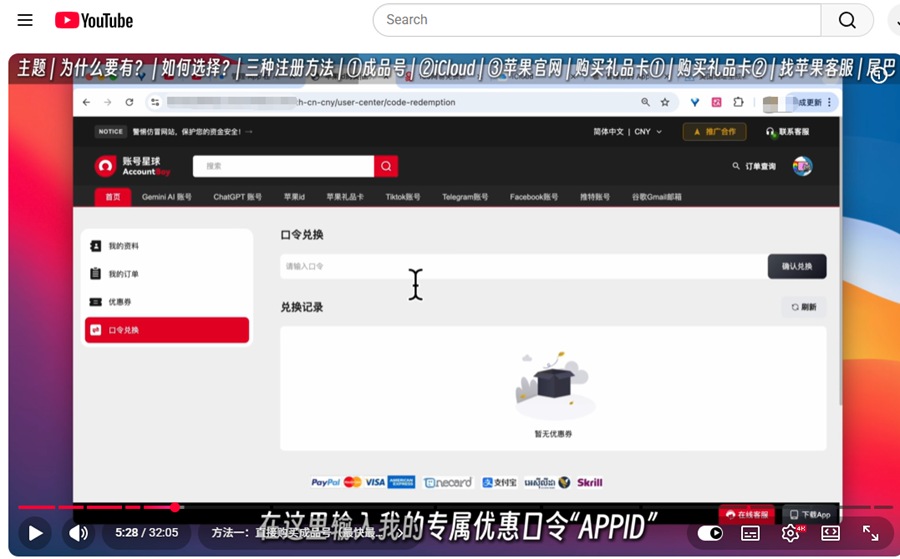Select the Telegram账号 tab
Image resolution: width=900 pixels, height=559 pixels.
(x=465, y=197)
